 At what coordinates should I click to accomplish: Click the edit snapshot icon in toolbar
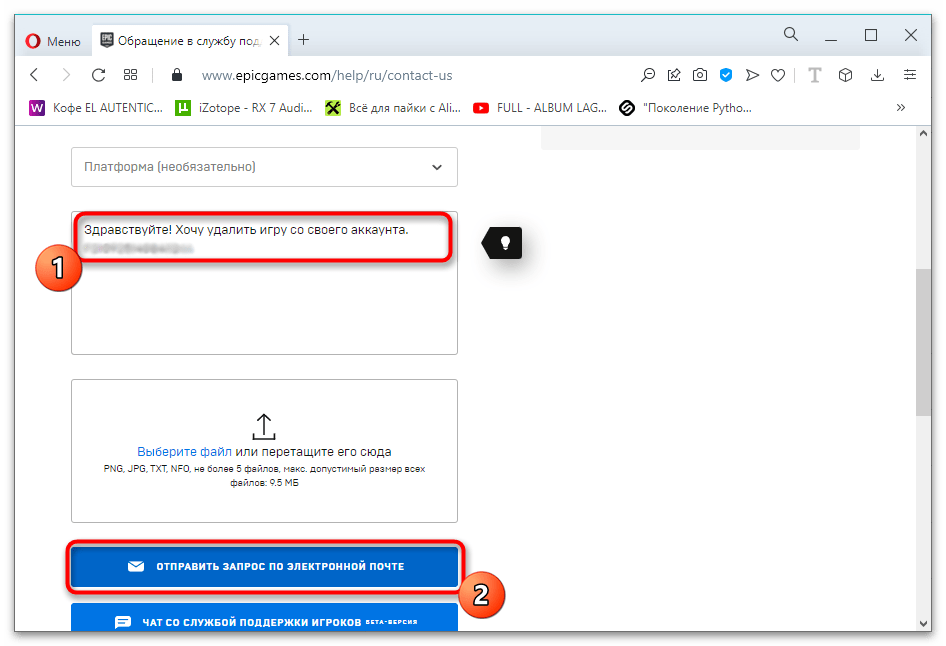point(674,75)
